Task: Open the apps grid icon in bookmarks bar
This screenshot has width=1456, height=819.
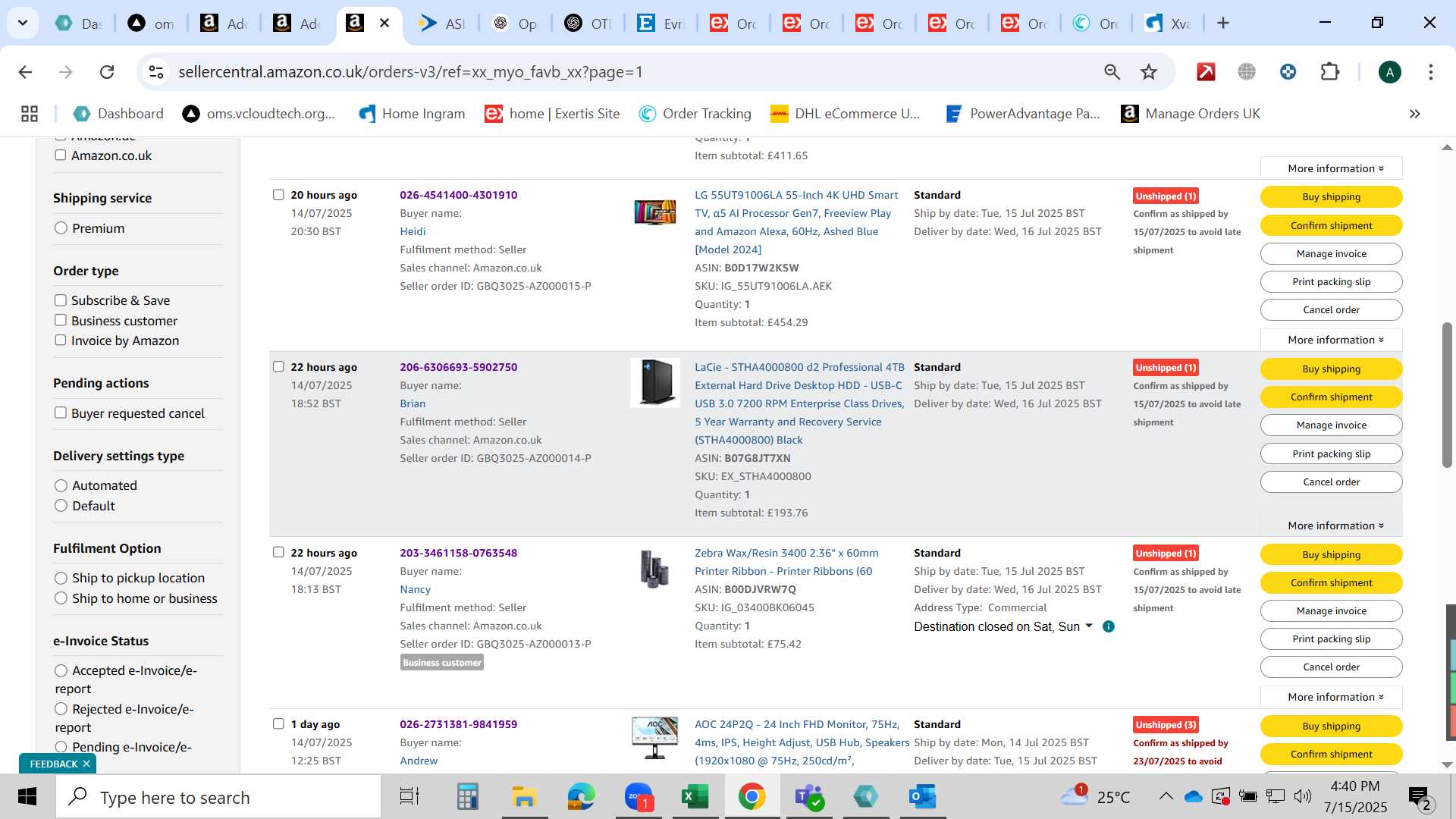Action: [30, 114]
